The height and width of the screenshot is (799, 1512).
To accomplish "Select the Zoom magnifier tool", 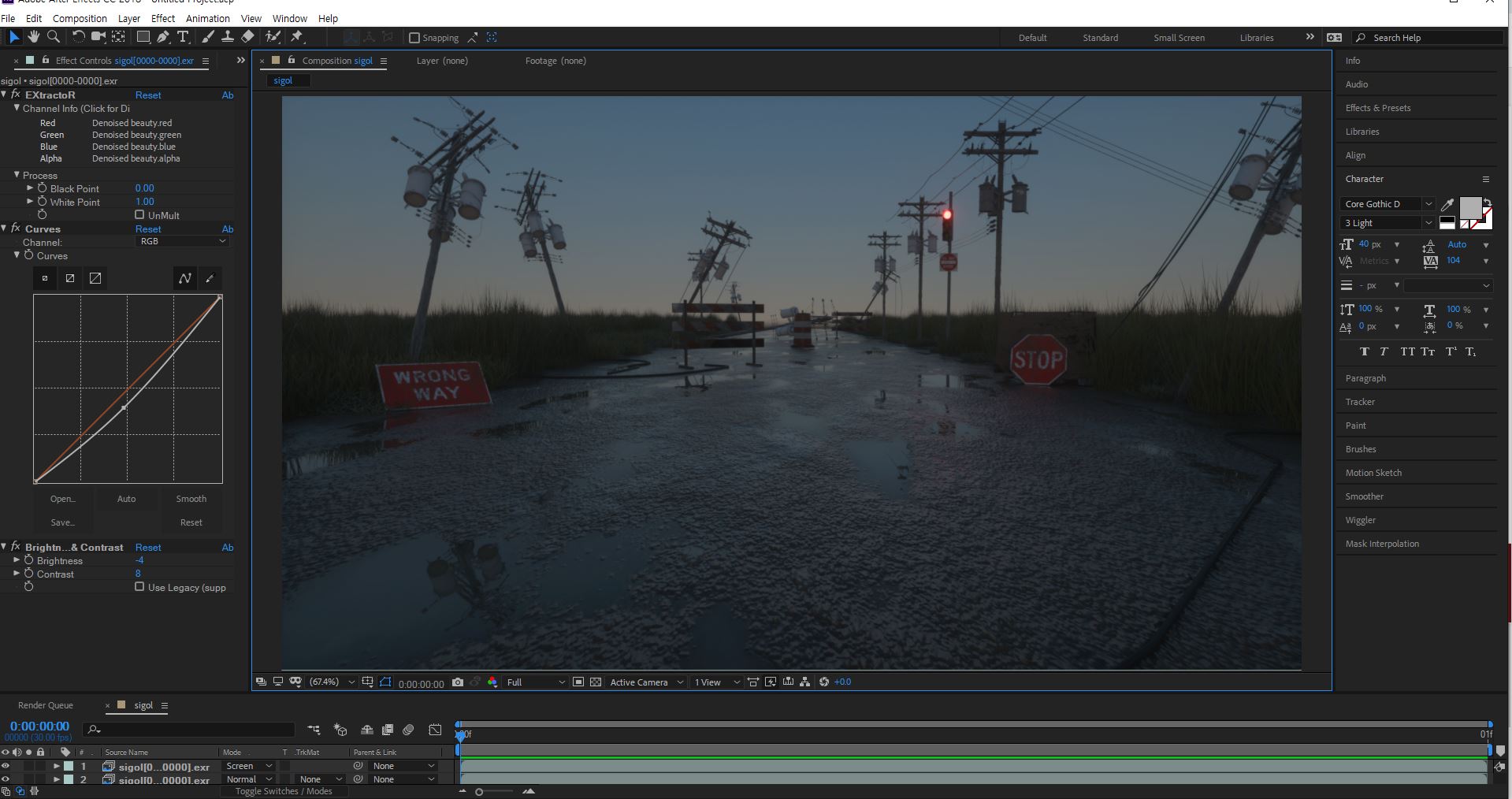I will [54, 37].
